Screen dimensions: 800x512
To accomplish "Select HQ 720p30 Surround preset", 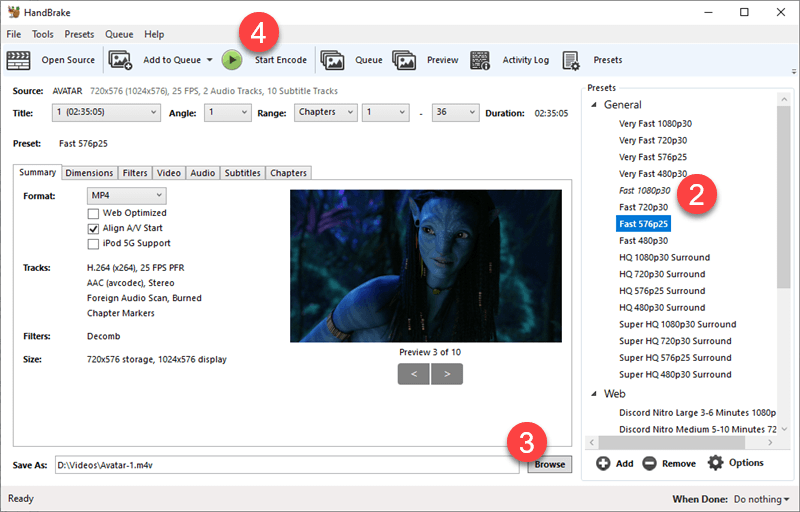I will click(662, 274).
